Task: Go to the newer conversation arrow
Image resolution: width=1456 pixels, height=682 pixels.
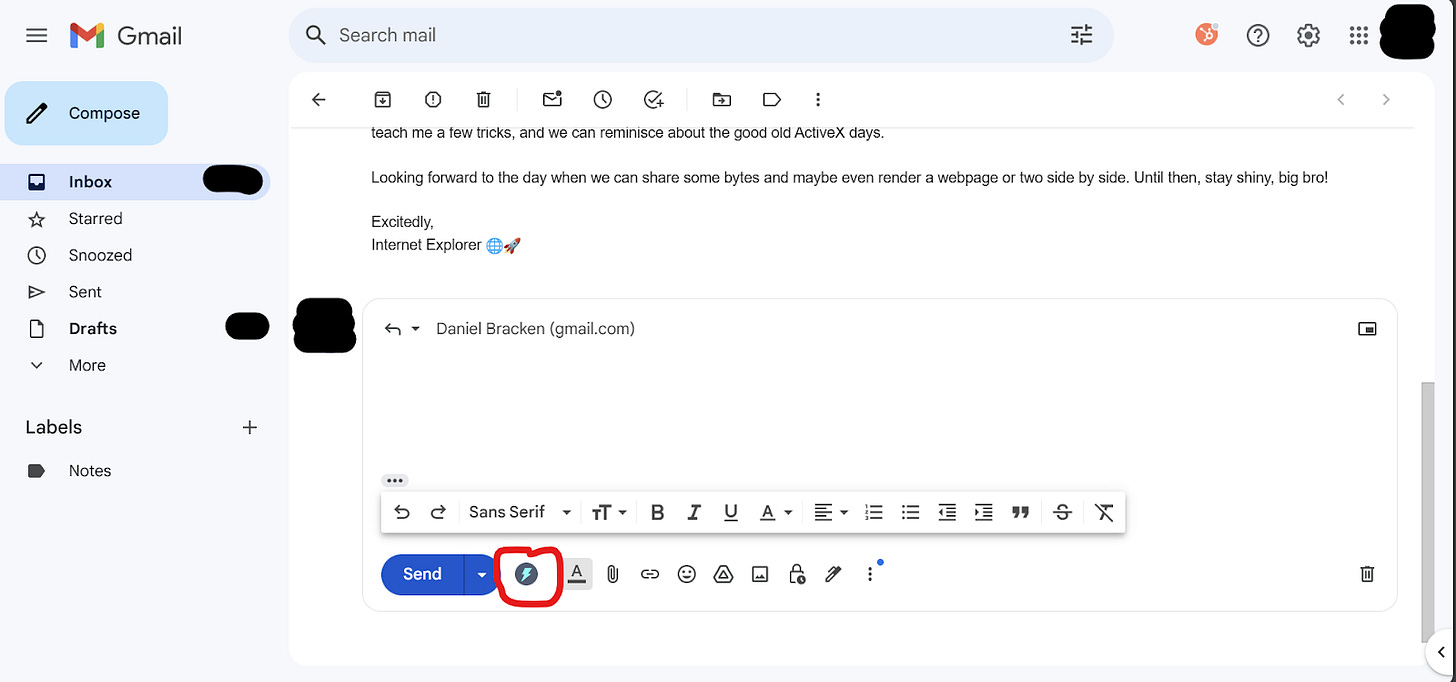Action: 1341,99
